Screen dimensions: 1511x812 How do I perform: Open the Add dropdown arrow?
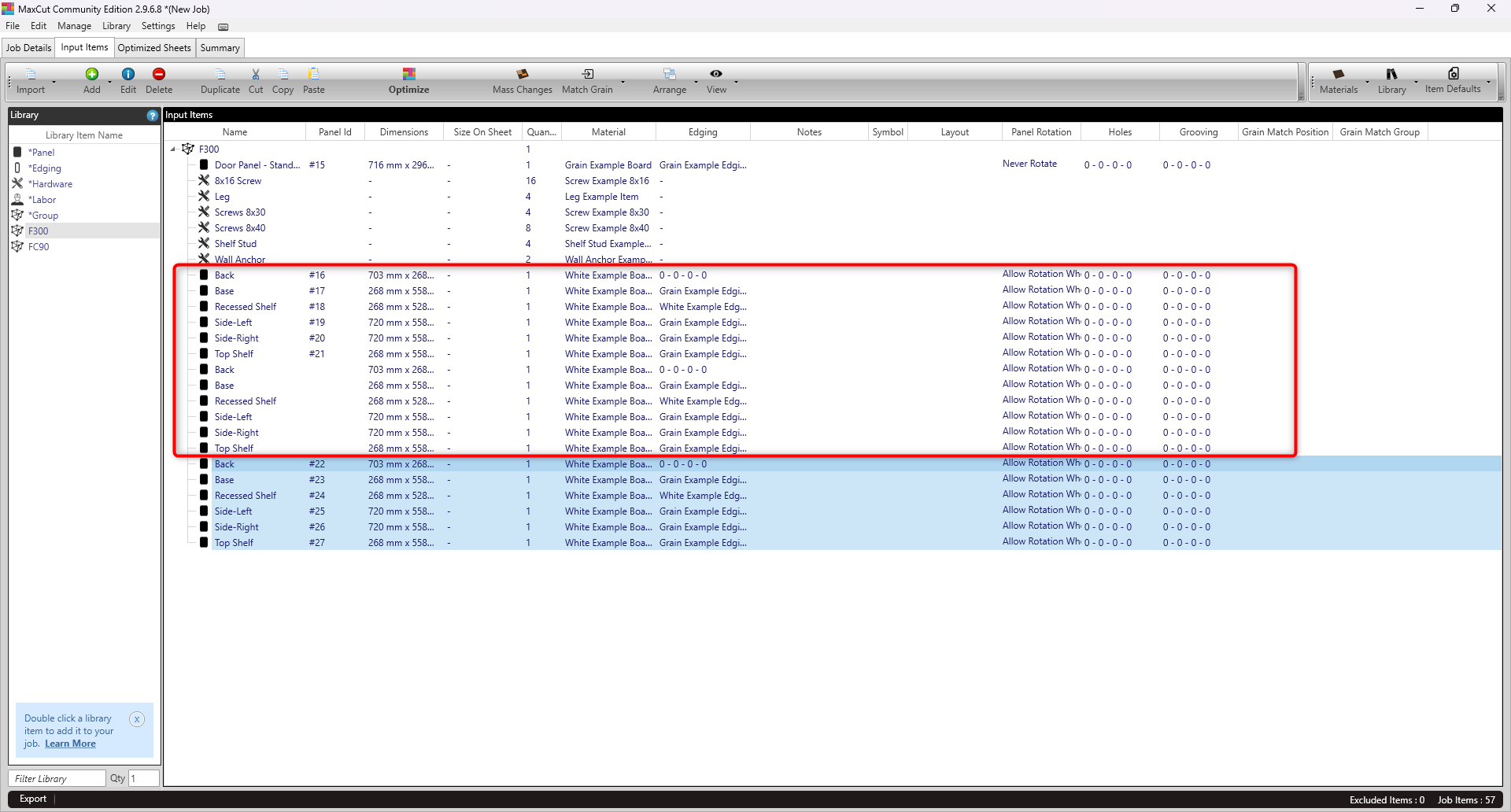click(109, 82)
